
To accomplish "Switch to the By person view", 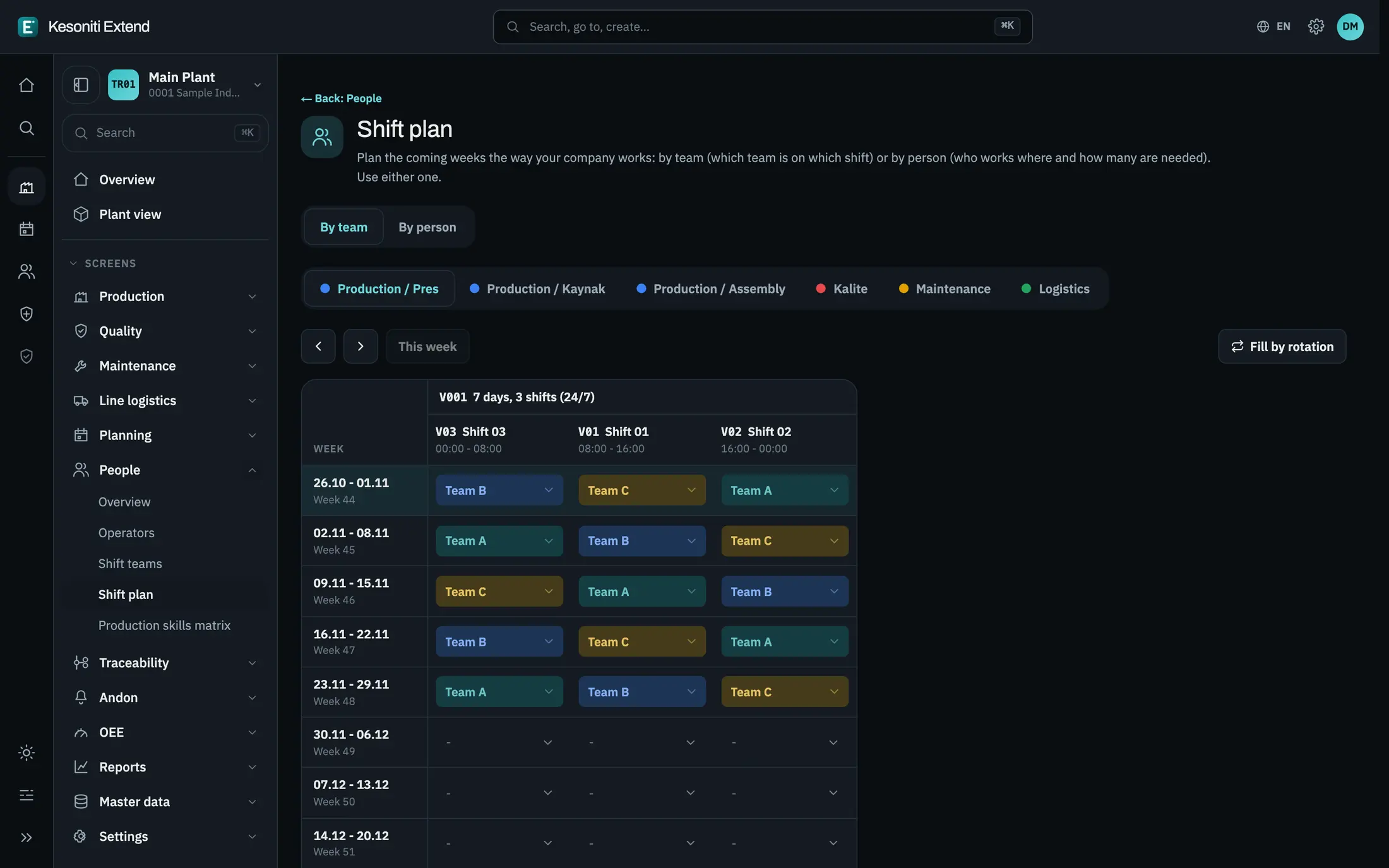I will point(427,227).
